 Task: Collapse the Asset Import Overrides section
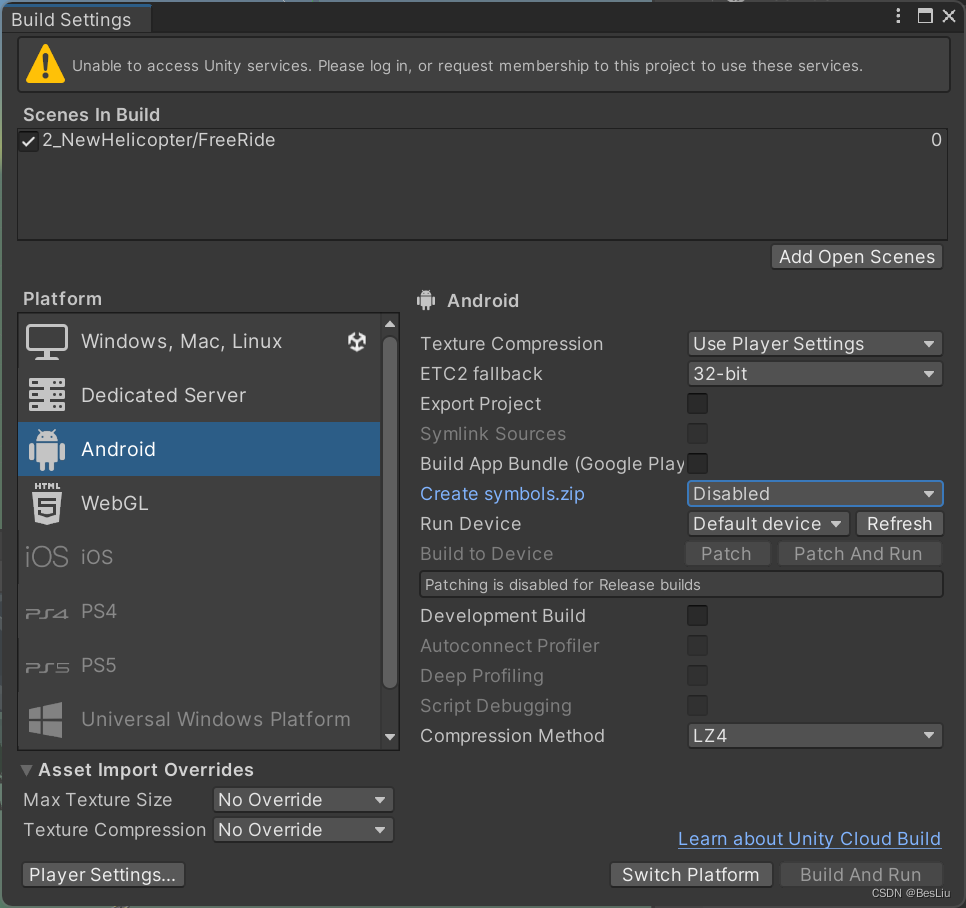[26, 770]
